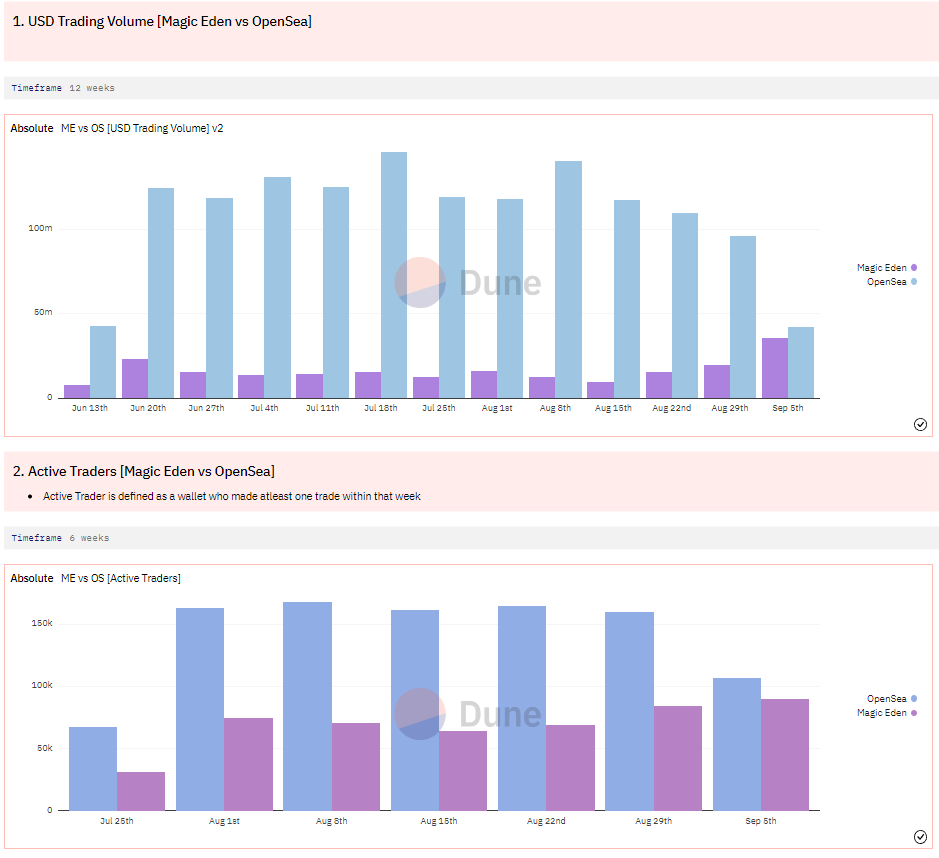Screen dimensions: 939x858
Task: Toggle Magic Eden series in Trading Volume legend
Action: click(886, 268)
